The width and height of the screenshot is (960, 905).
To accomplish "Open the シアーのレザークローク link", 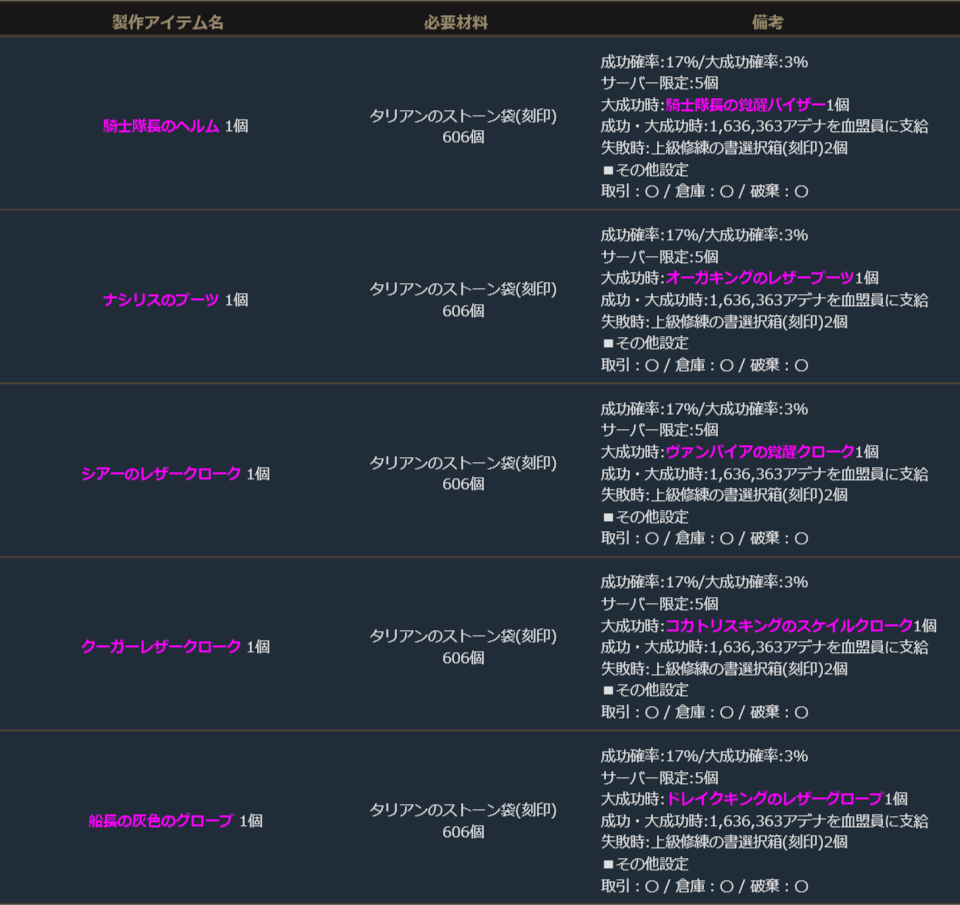I will 161,473.
